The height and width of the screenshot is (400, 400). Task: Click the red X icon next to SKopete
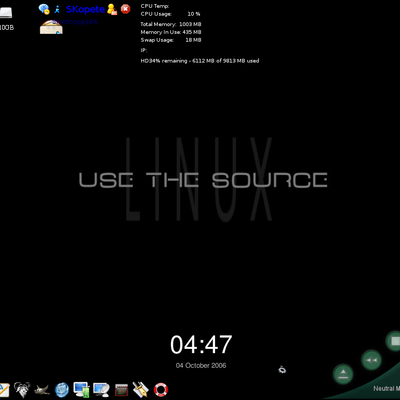point(125,9)
